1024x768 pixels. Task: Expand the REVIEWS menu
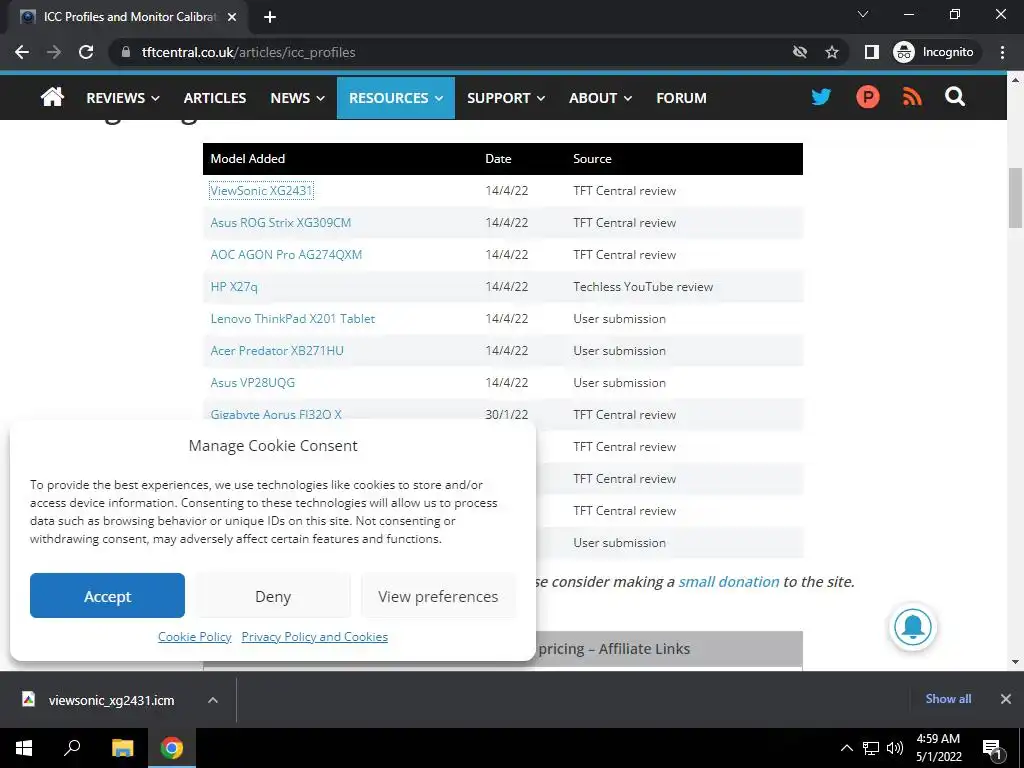pos(123,98)
